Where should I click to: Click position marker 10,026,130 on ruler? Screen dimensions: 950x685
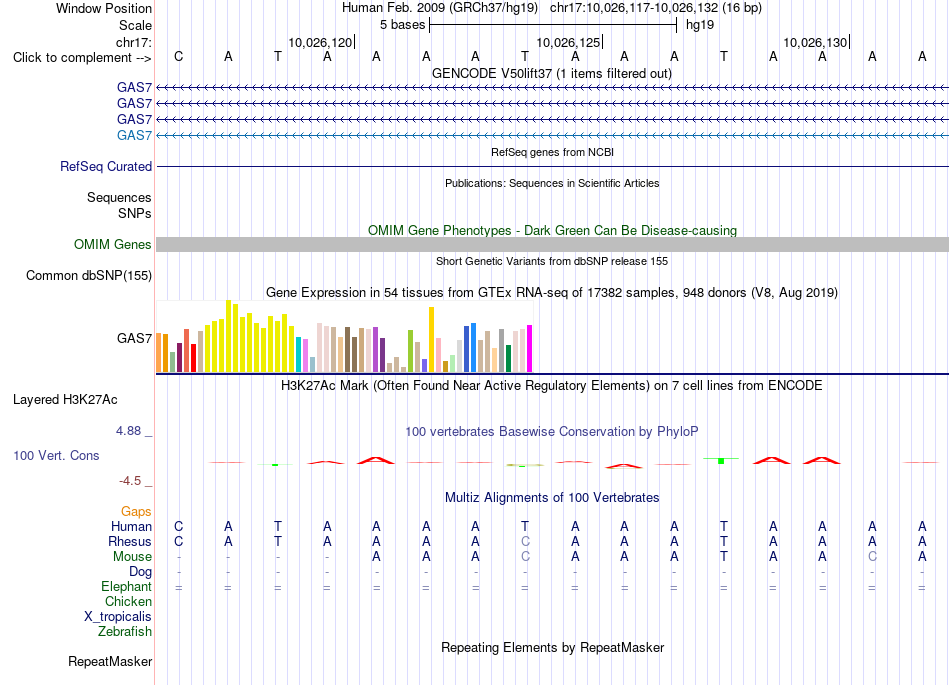(815, 42)
